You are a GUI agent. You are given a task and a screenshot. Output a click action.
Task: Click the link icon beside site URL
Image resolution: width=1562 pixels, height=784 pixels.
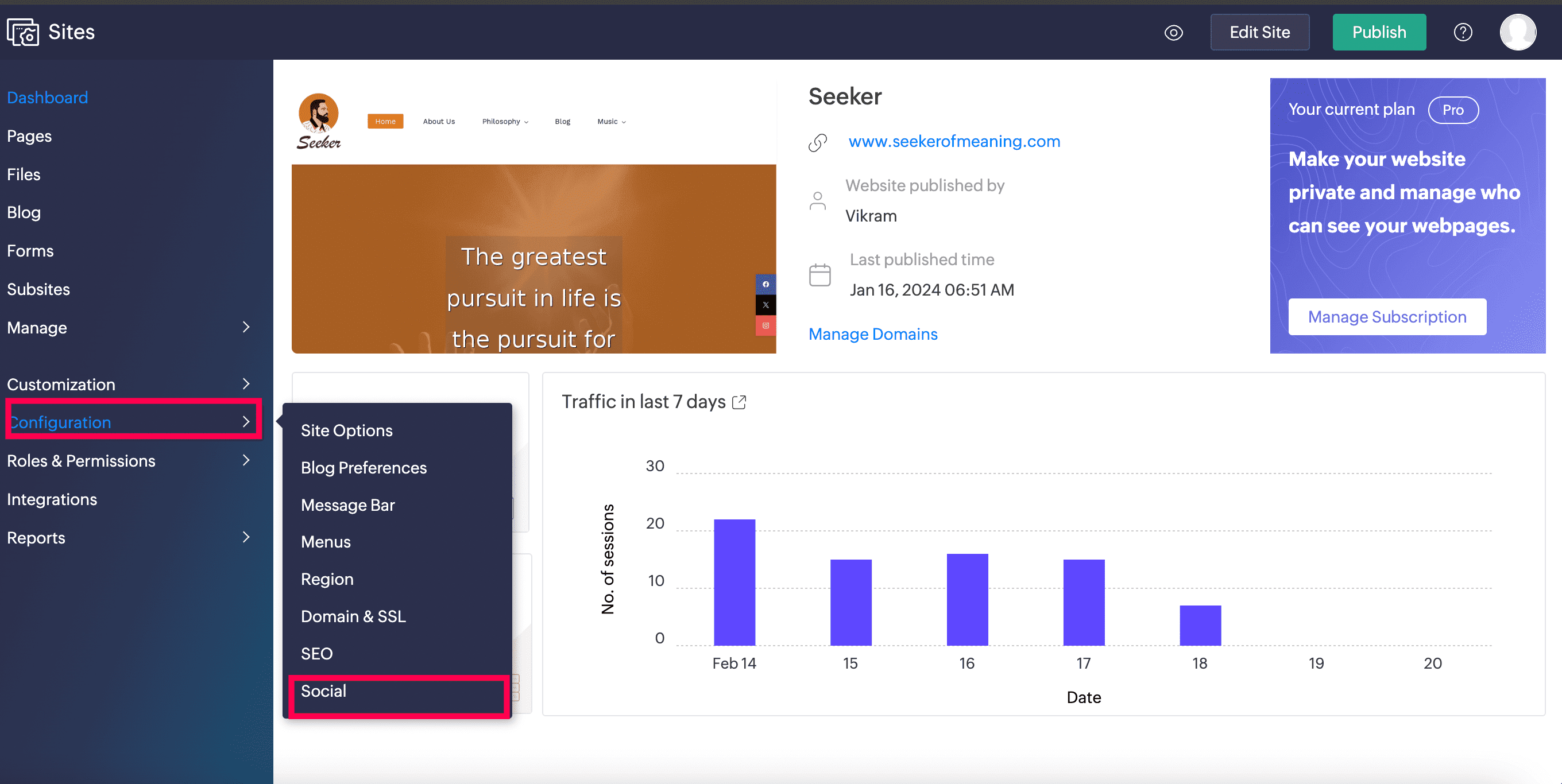(817, 142)
